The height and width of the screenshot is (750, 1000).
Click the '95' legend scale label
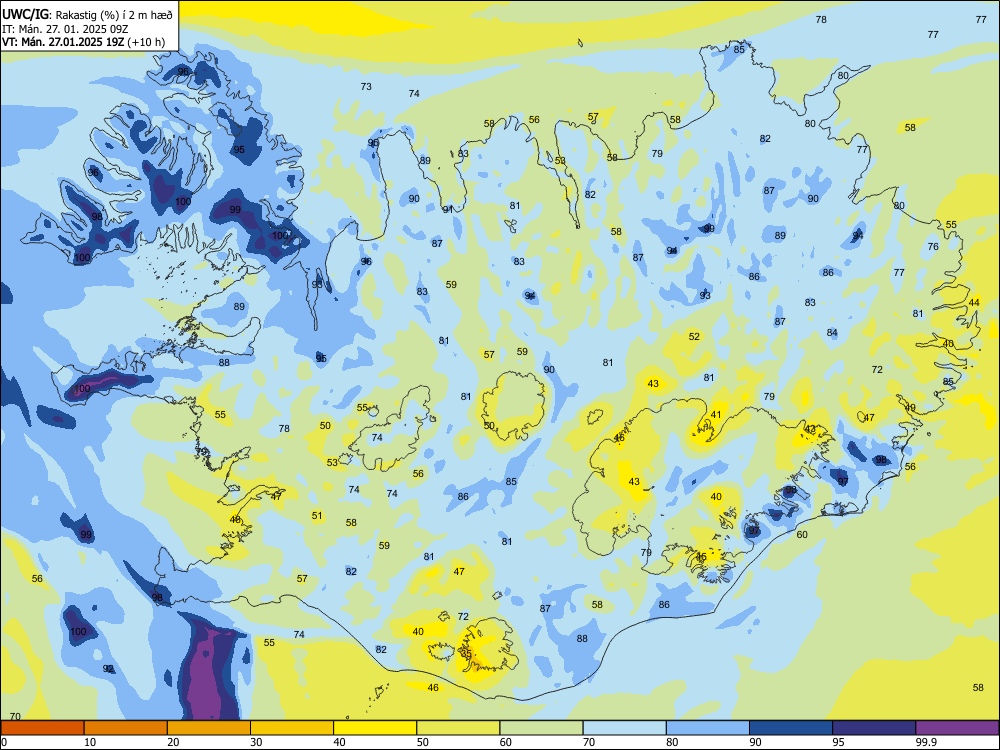coord(839,742)
